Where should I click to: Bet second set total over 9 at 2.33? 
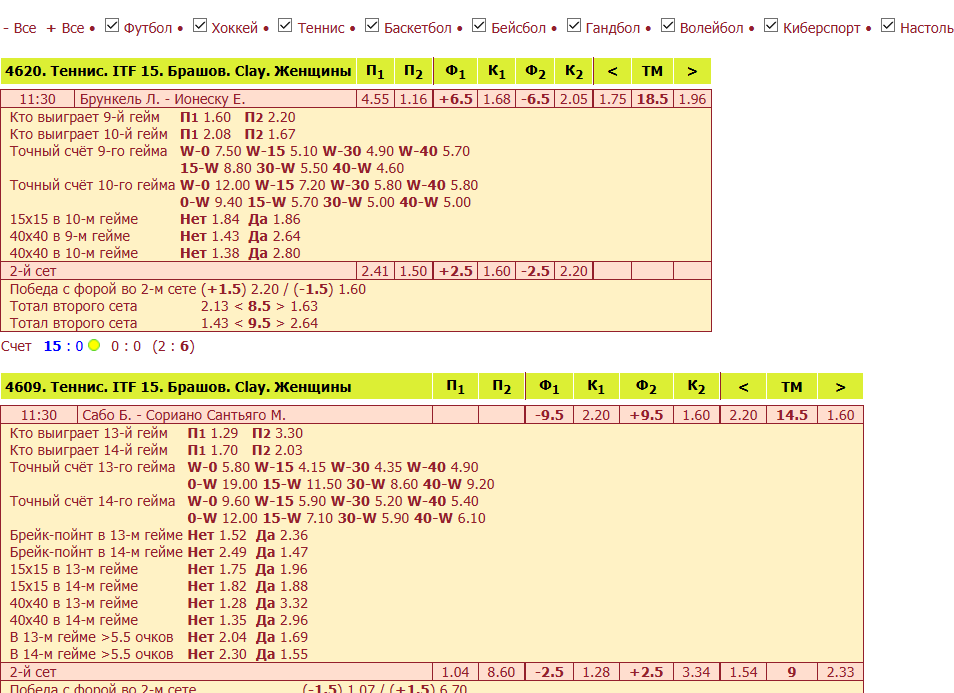(x=840, y=672)
